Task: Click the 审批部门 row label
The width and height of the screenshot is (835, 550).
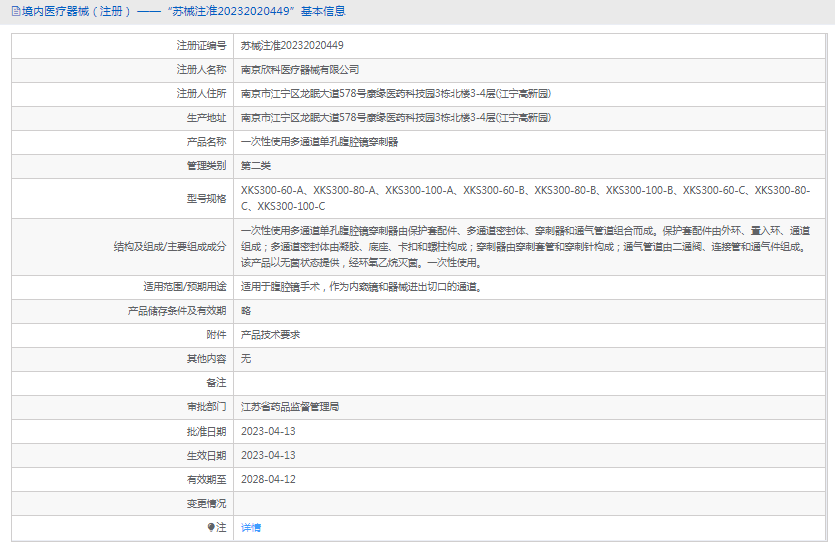Action: point(206,407)
